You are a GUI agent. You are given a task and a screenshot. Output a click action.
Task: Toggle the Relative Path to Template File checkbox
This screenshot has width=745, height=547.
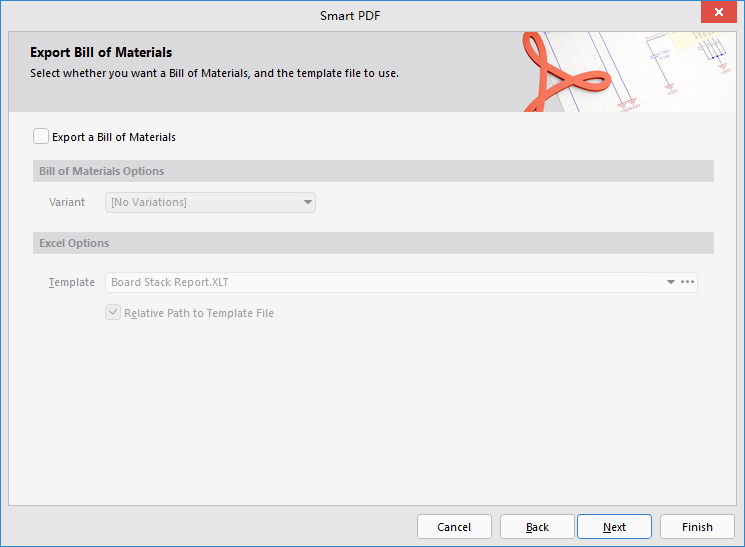pyautogui.click(x=113, y=313)
